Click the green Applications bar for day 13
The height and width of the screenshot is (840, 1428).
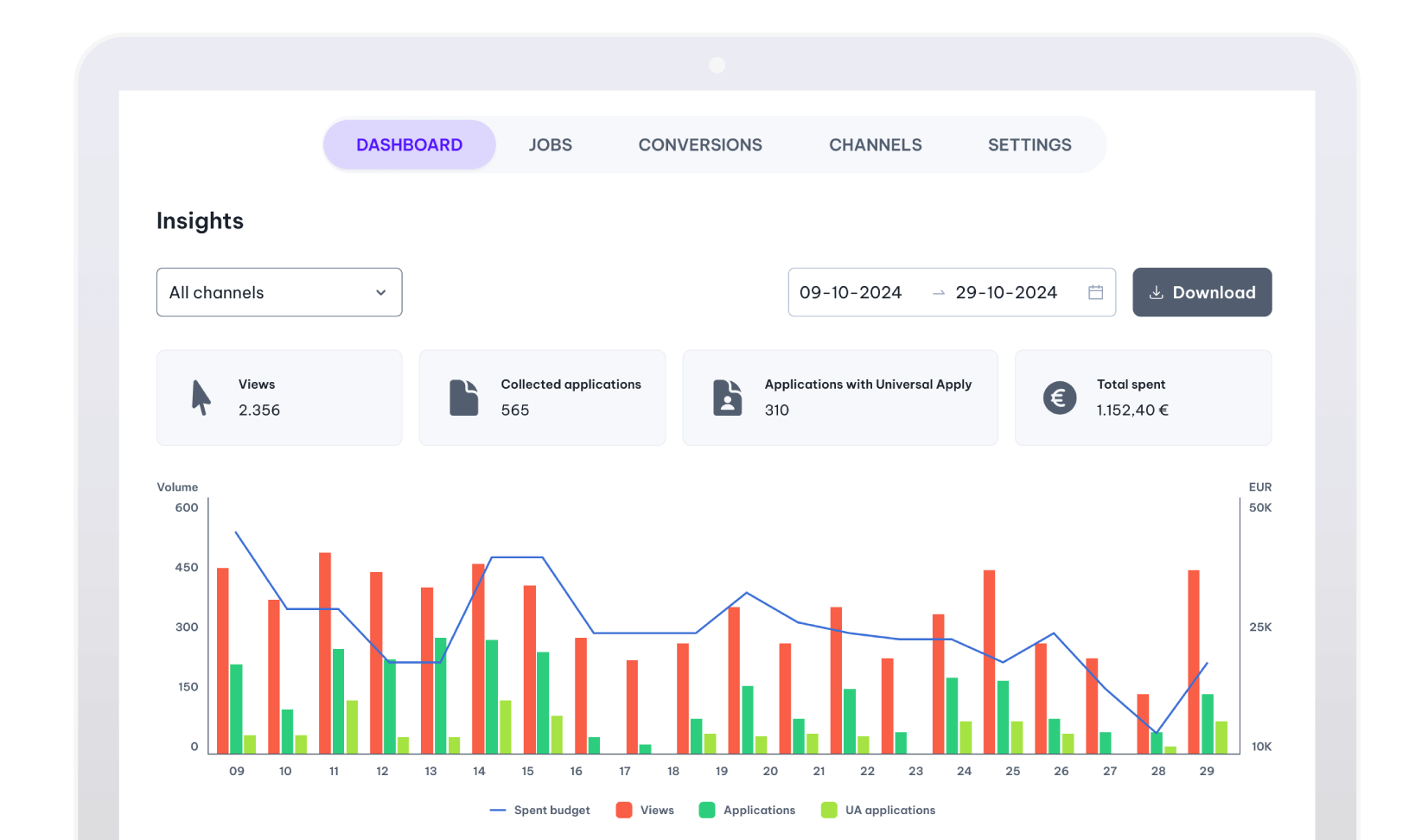pyautogui.click(x=441, y=696)
